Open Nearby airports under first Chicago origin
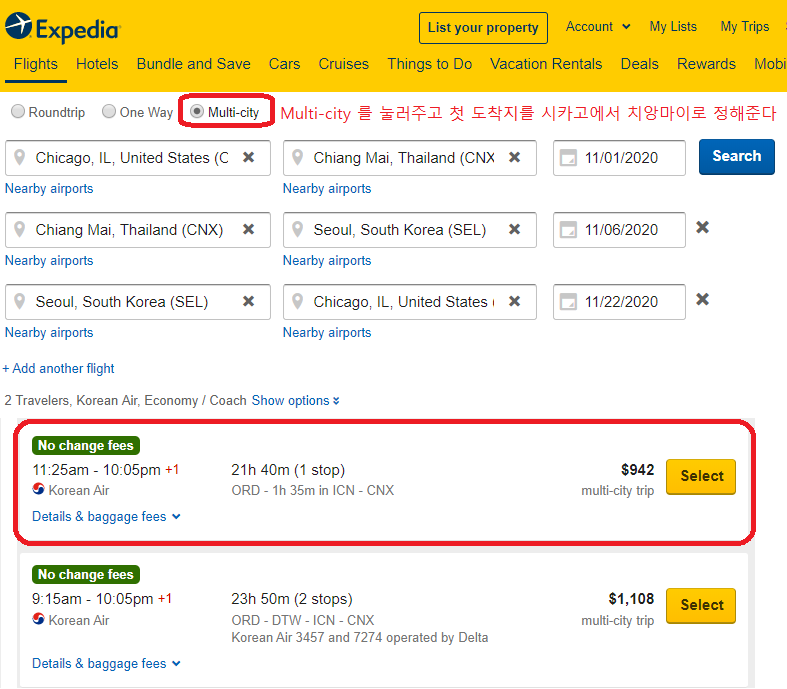Image resolution: width=787 pixels, height=689 pixels. click(49, 189)
